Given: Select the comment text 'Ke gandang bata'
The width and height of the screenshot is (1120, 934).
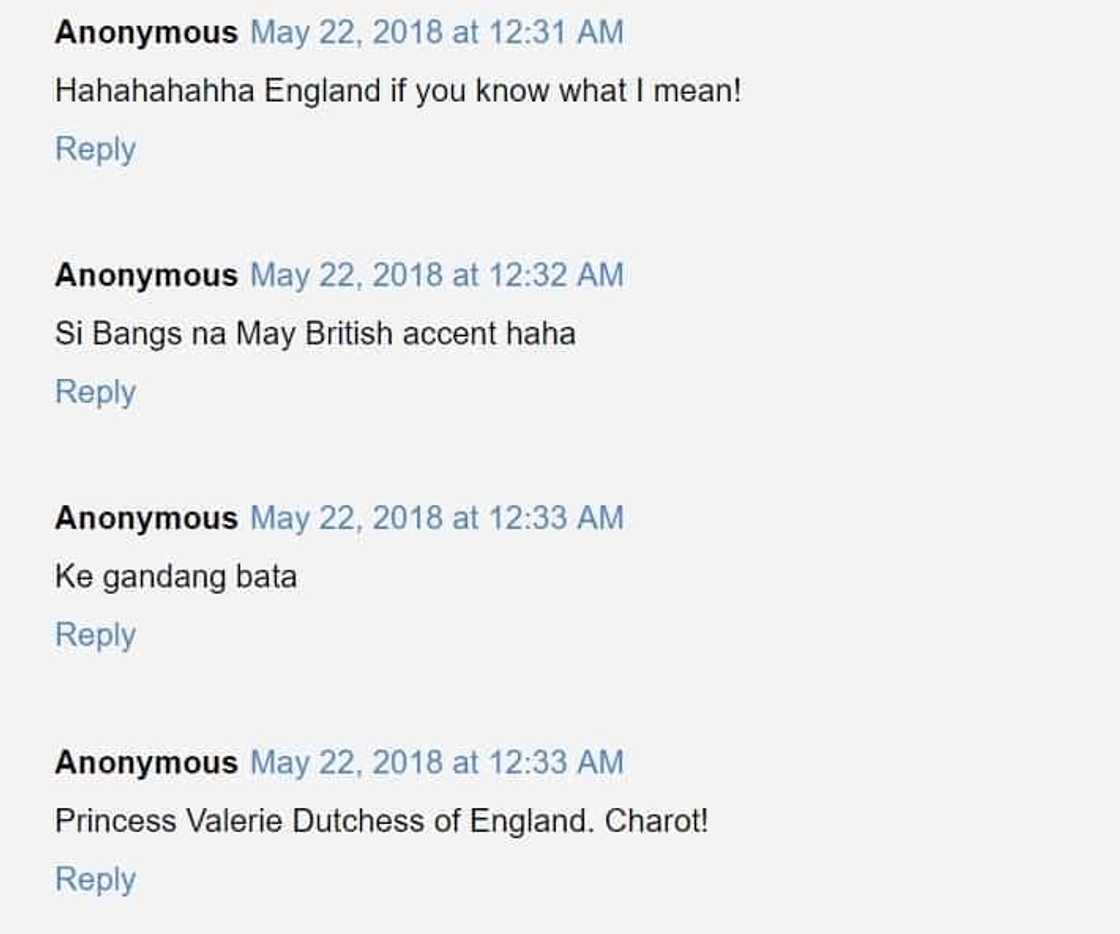Looking at the screenshot, I should tap(175, 576).
